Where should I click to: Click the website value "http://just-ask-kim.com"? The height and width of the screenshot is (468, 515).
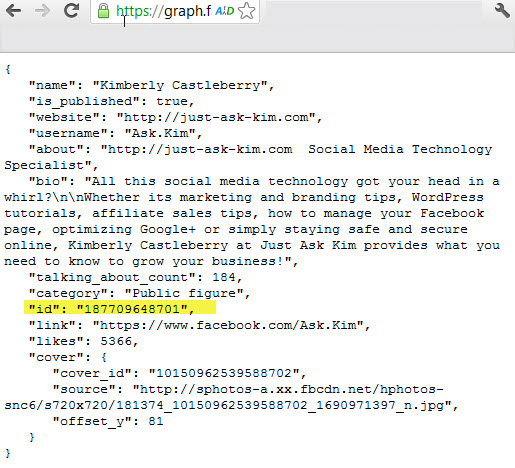(x=216, y=118)
